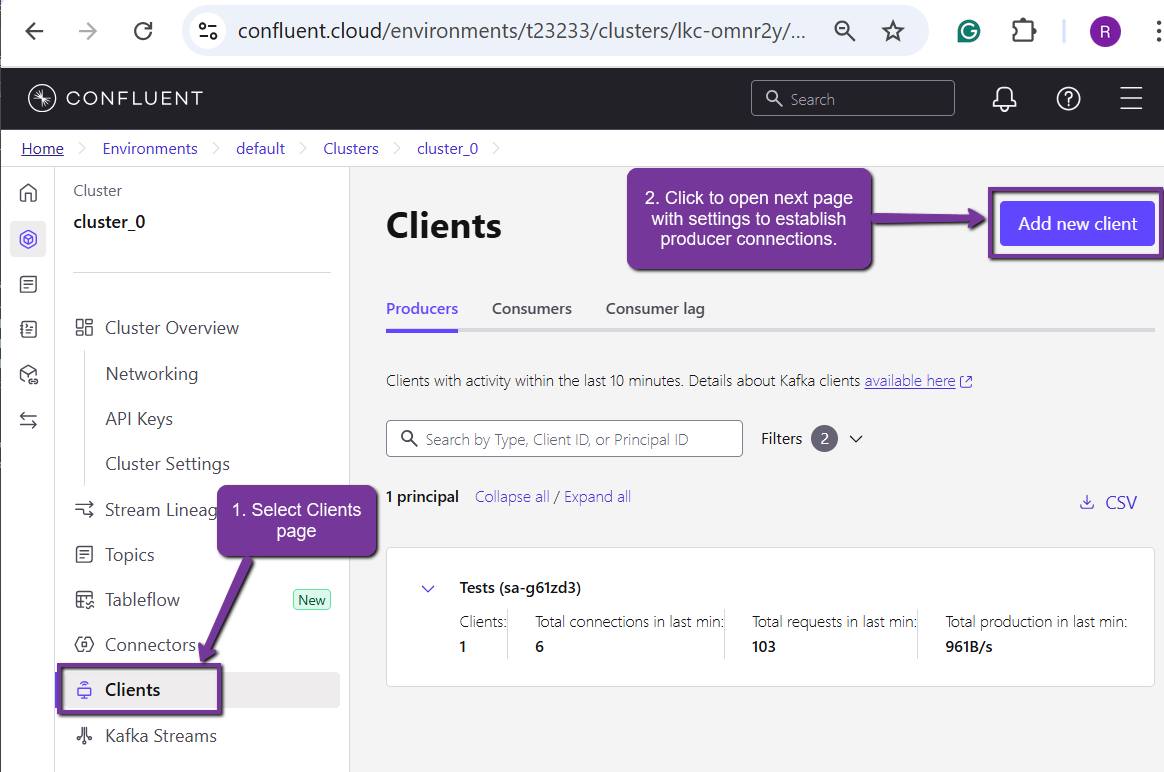Open the Consumer lag tab
This screenshot has width=1164, height=772.
point(655,309)
